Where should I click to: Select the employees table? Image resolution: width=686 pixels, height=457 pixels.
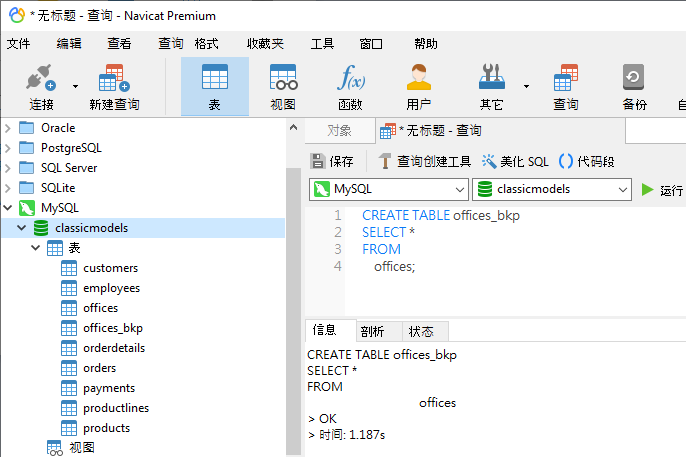click(x=112, y=288)
